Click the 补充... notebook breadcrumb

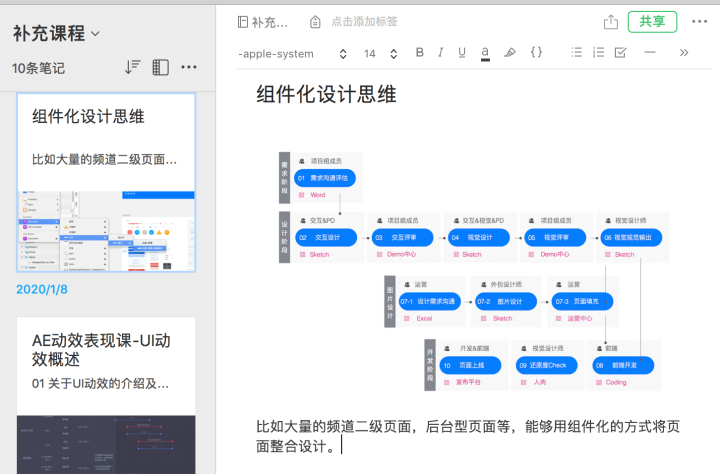pos(263,22)
